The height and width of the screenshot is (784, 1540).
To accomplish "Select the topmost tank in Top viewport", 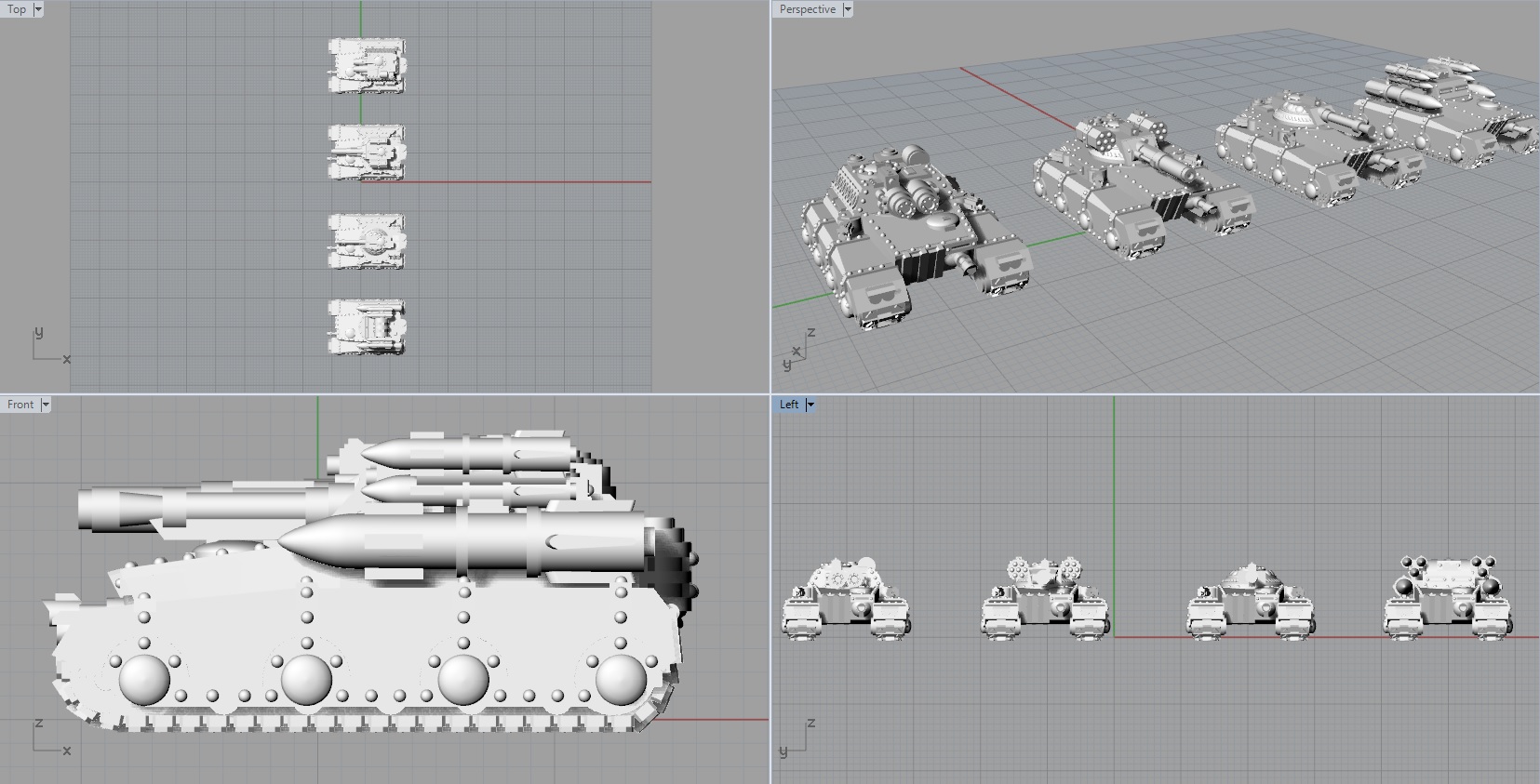I will pyautogui.click(x=367, y=65).
